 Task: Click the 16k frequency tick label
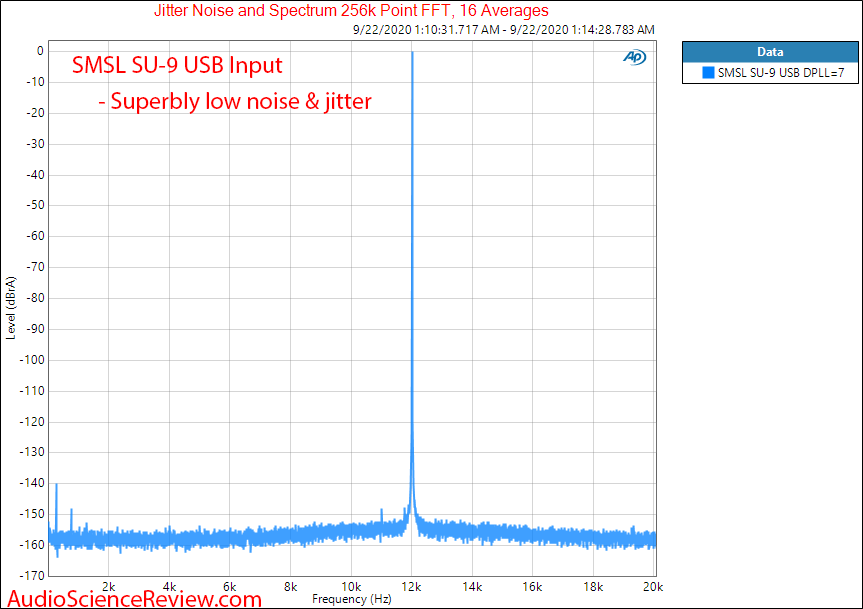point(532,586)
